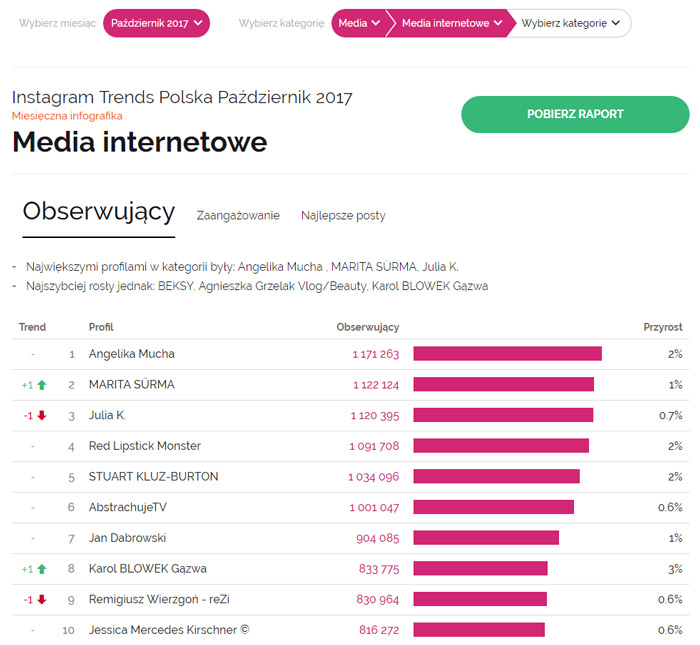Select Remigiusz Wierzgoń - reZi profile name
This screenshot has width=700, height=645.
tap(159, 599)
